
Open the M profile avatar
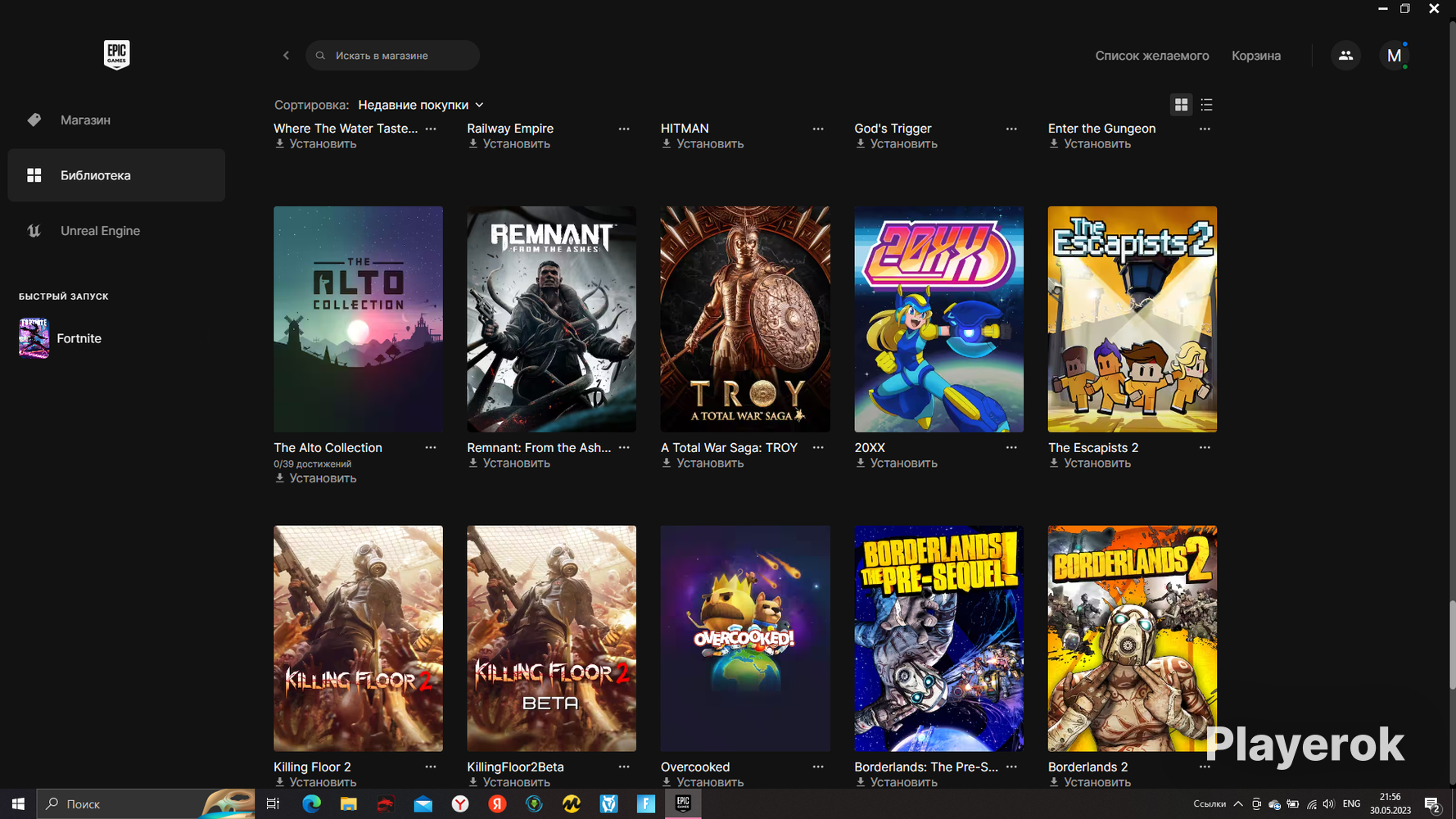click(1394, 56)
